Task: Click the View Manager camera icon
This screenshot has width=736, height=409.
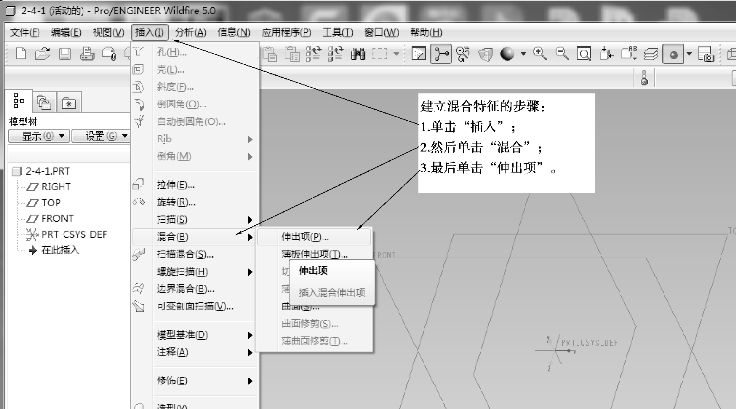Action: (706, 54)
